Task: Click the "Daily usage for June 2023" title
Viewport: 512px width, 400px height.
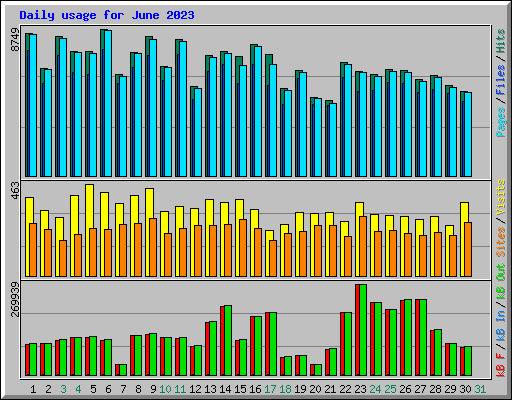Action: coord(107,15)
